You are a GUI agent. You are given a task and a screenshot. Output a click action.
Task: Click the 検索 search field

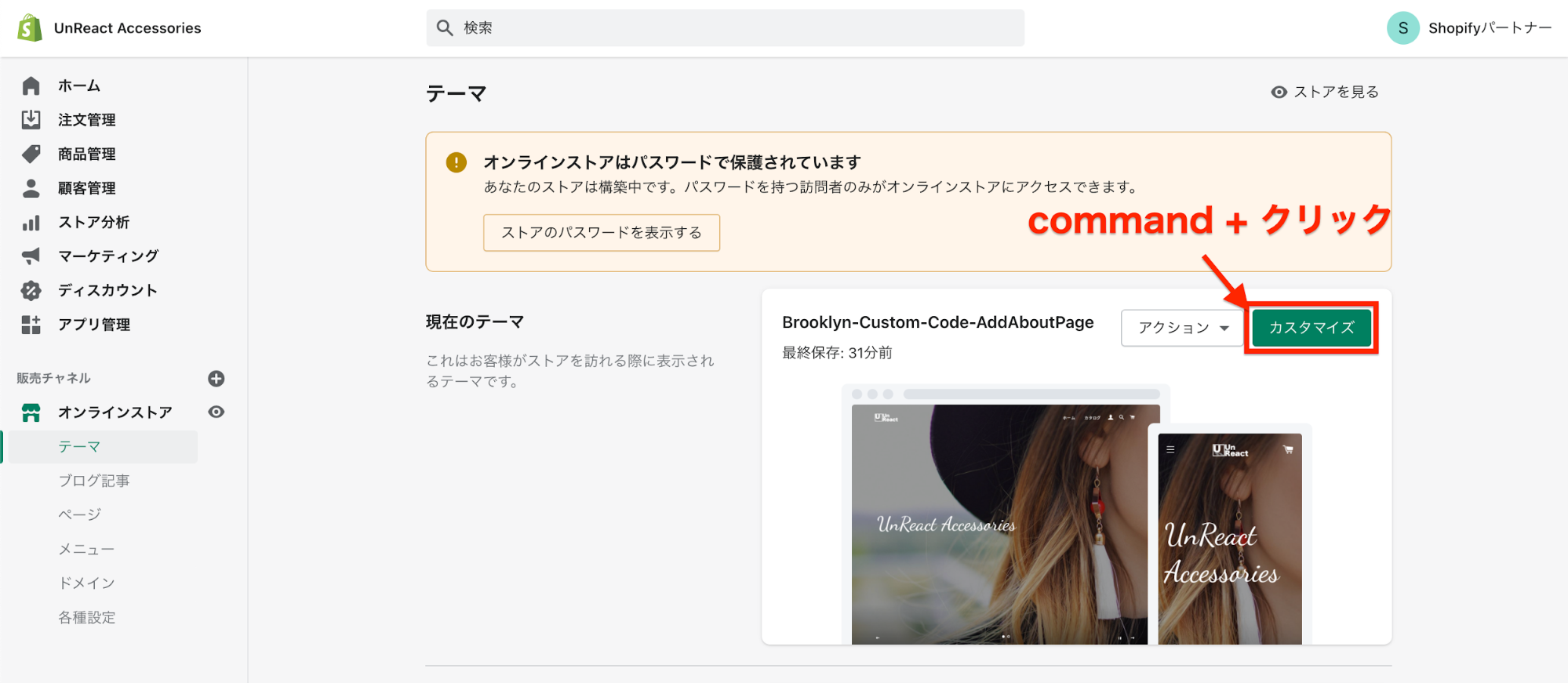(725, 28)
